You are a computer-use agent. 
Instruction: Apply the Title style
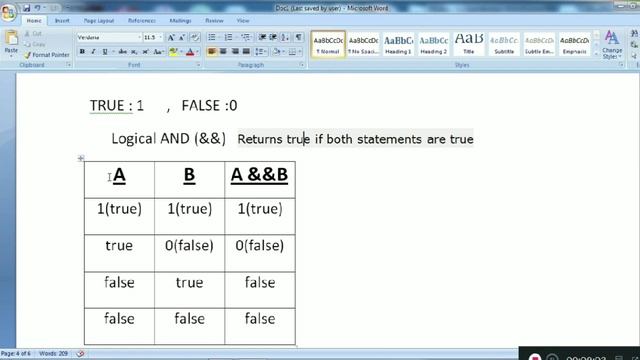469,44
